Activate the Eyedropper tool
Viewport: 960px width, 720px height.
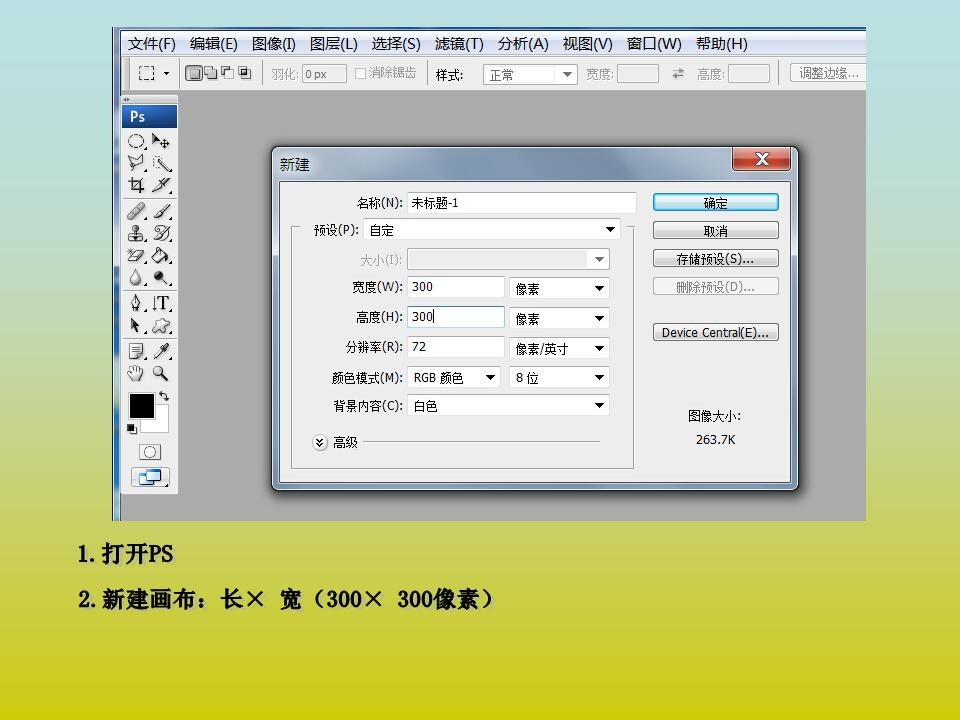[x=161, y=351]
